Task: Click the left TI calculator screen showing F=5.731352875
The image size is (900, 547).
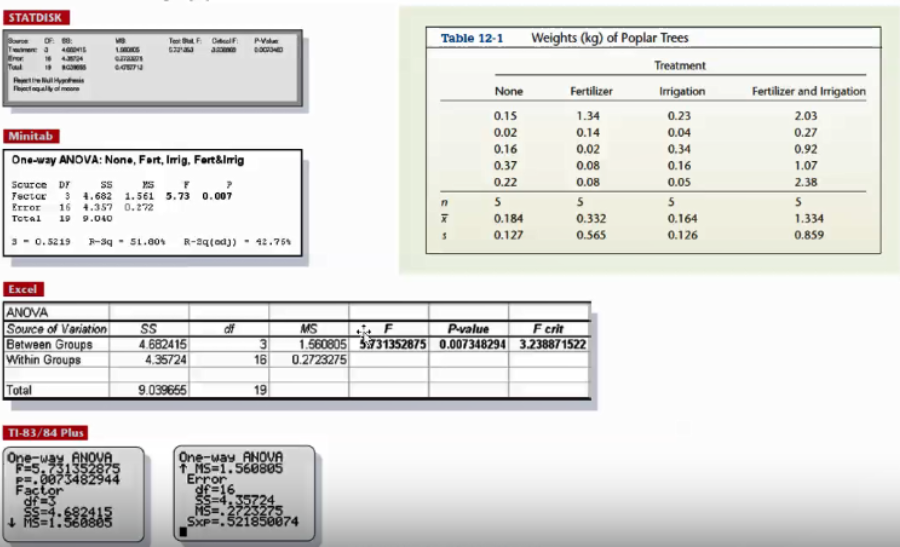Action: coord(73,494)
